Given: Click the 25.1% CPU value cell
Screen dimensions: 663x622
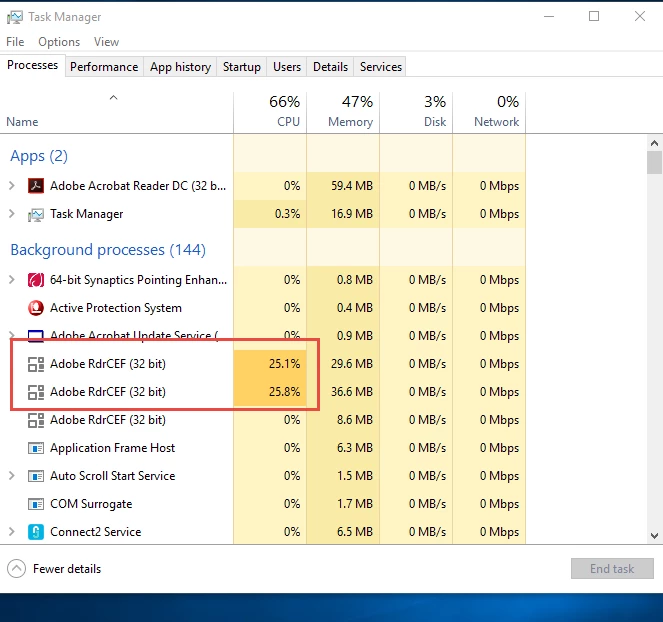Looking at the screenshot, I should click(x=270, y=364).
